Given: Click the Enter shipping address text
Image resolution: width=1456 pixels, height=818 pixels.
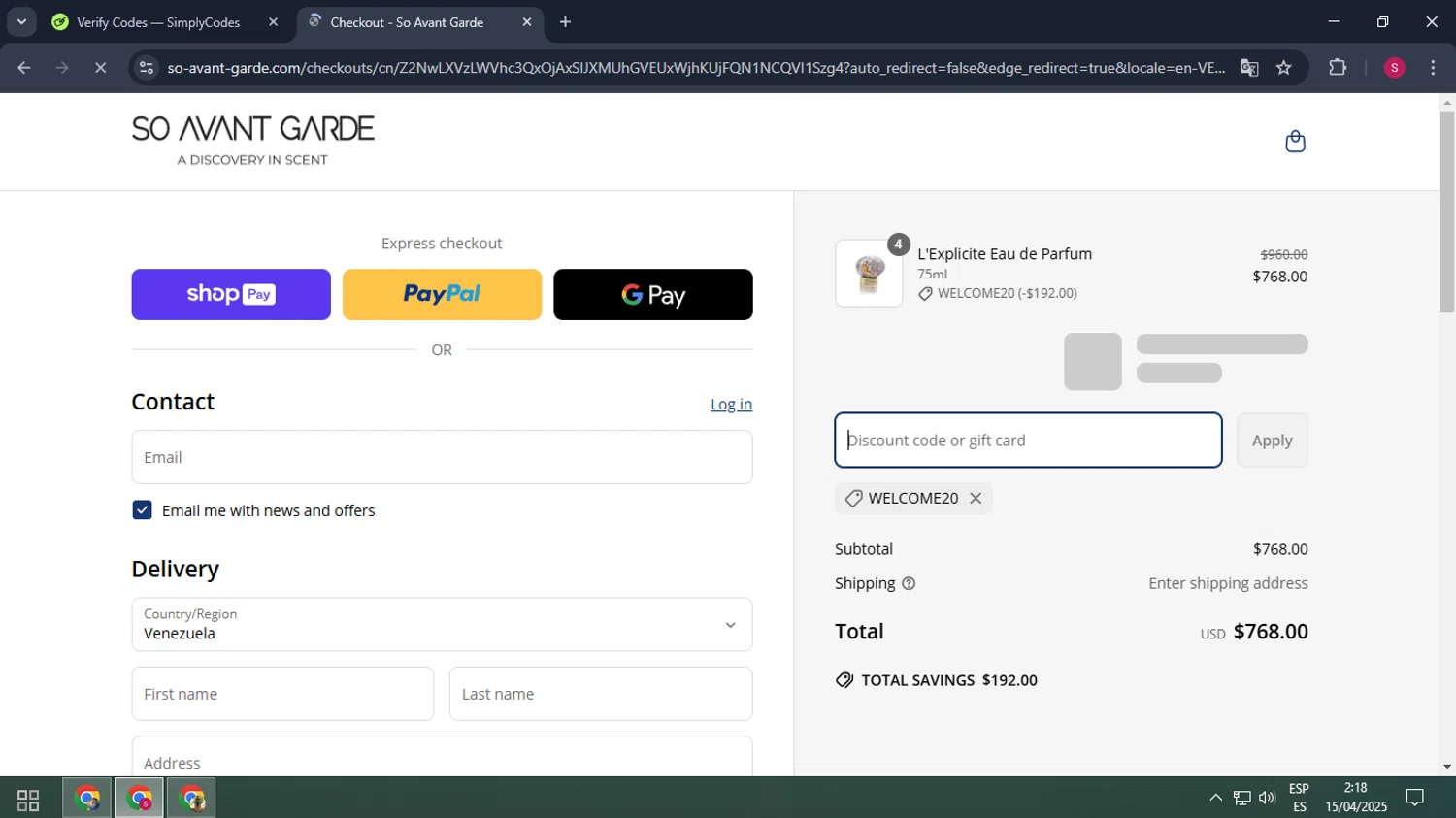Looking at the screenshot, I should click(1228, 583).
